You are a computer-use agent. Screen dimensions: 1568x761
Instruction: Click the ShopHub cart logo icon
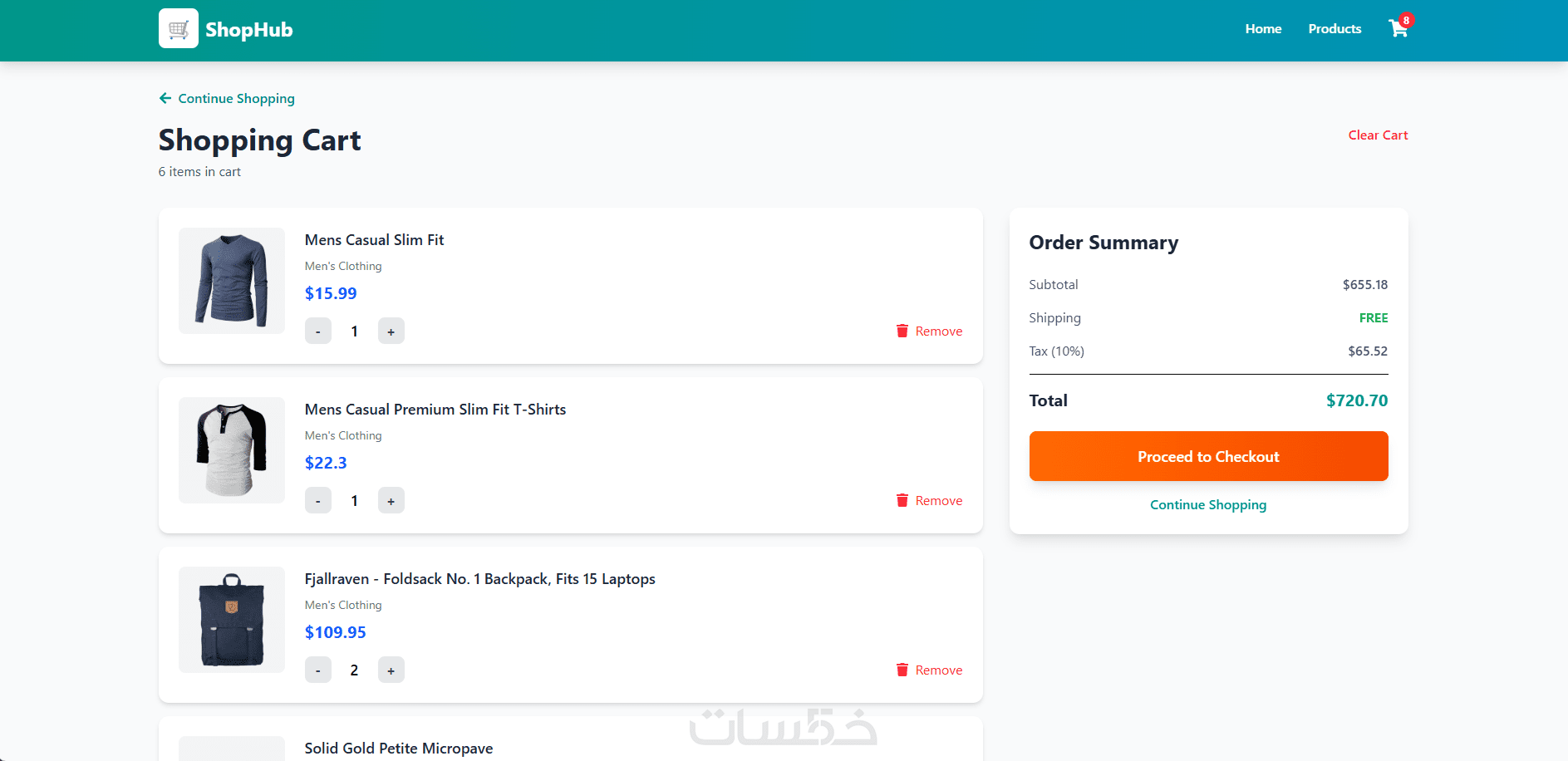[x=179, y=29]
